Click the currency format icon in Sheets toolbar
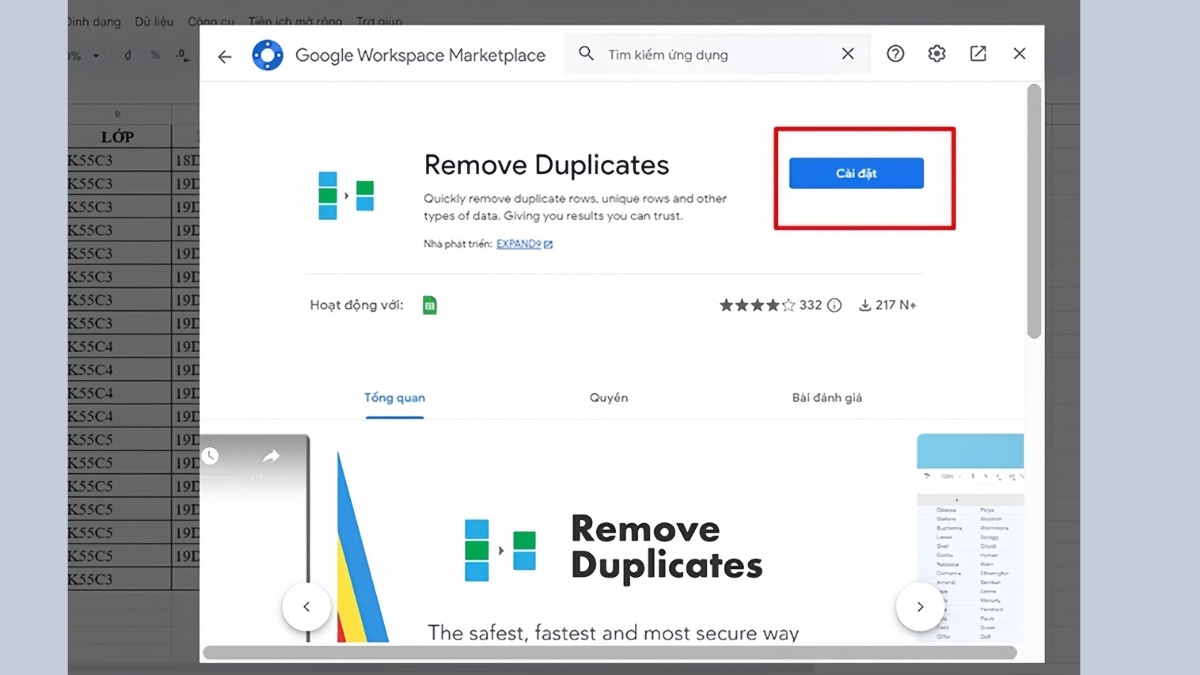The width and height of the screenshot is (1200, 675). pyautogui.click(x=127, y=56)
